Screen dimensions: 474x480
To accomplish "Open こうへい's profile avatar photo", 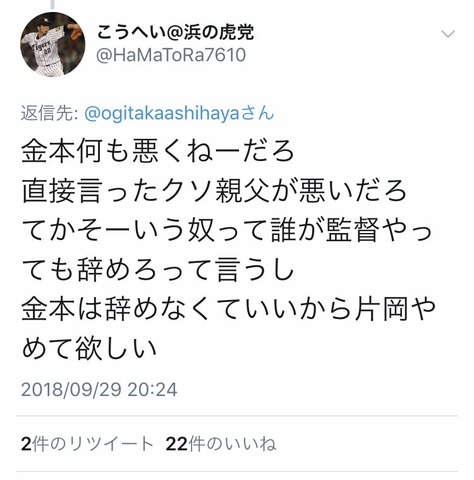I will [x=53, y=45].
